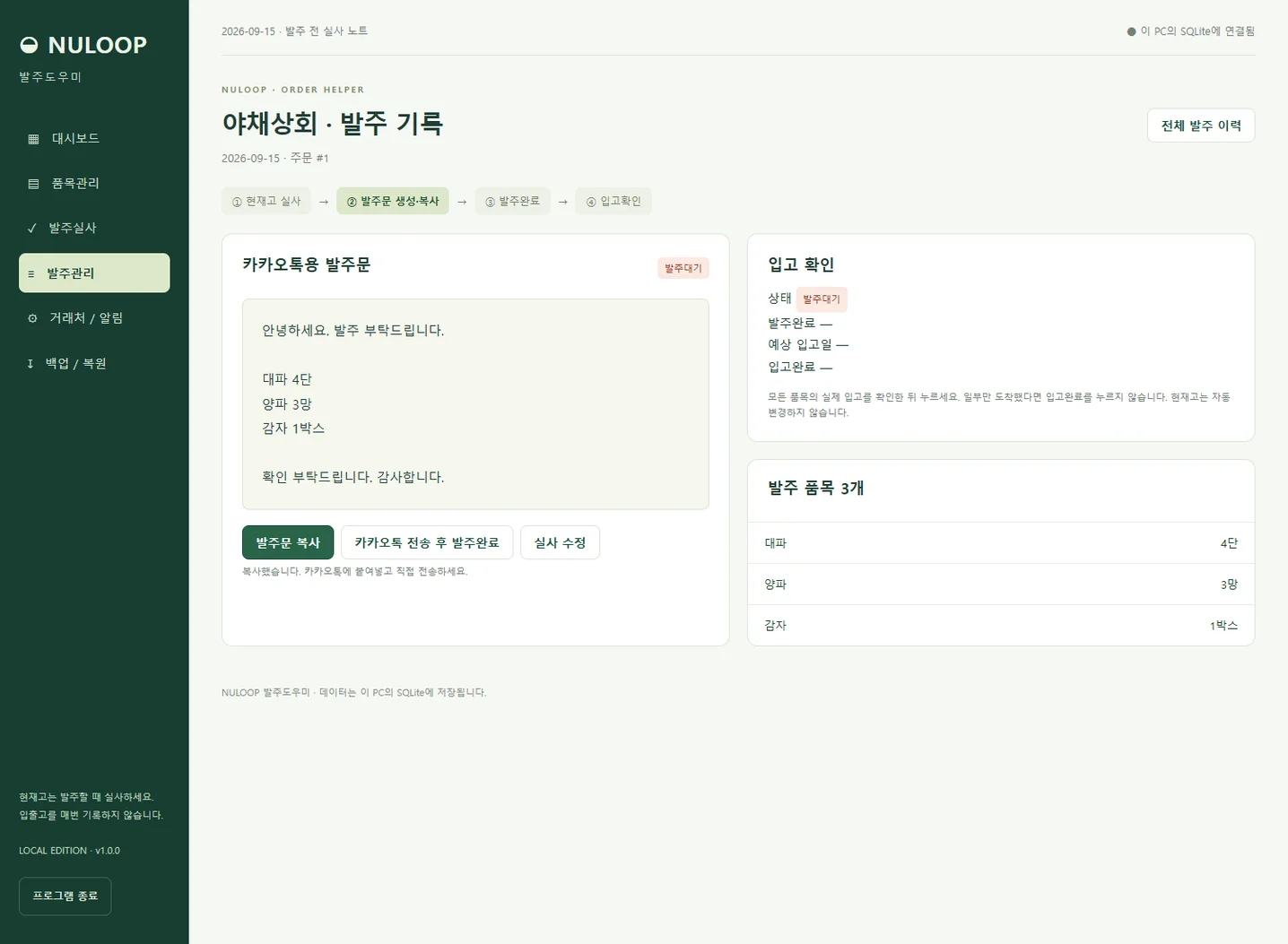Click the 예상 입고일 line
The height and width of the screenshot is (944, 1288).
(x=808, y=344)
